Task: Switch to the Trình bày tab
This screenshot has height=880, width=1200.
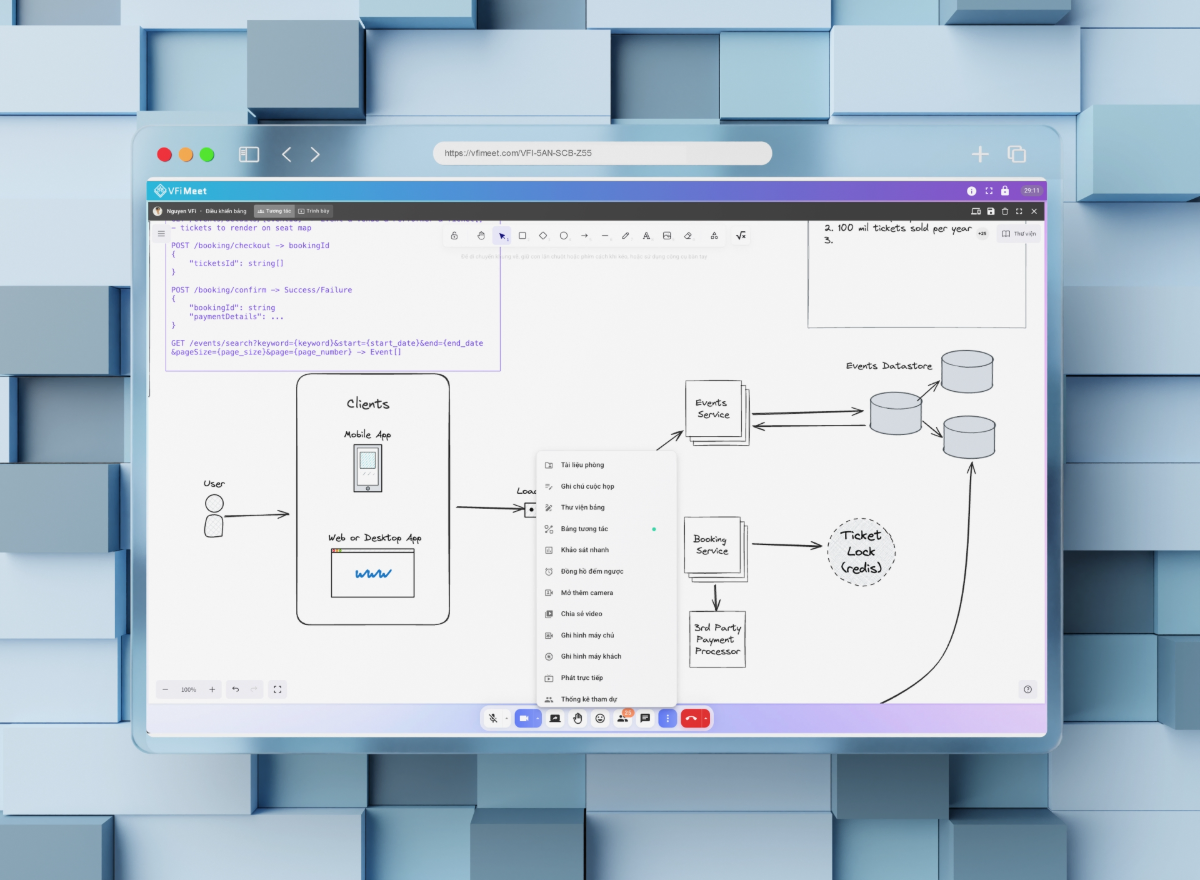Action: coord(313,210)
